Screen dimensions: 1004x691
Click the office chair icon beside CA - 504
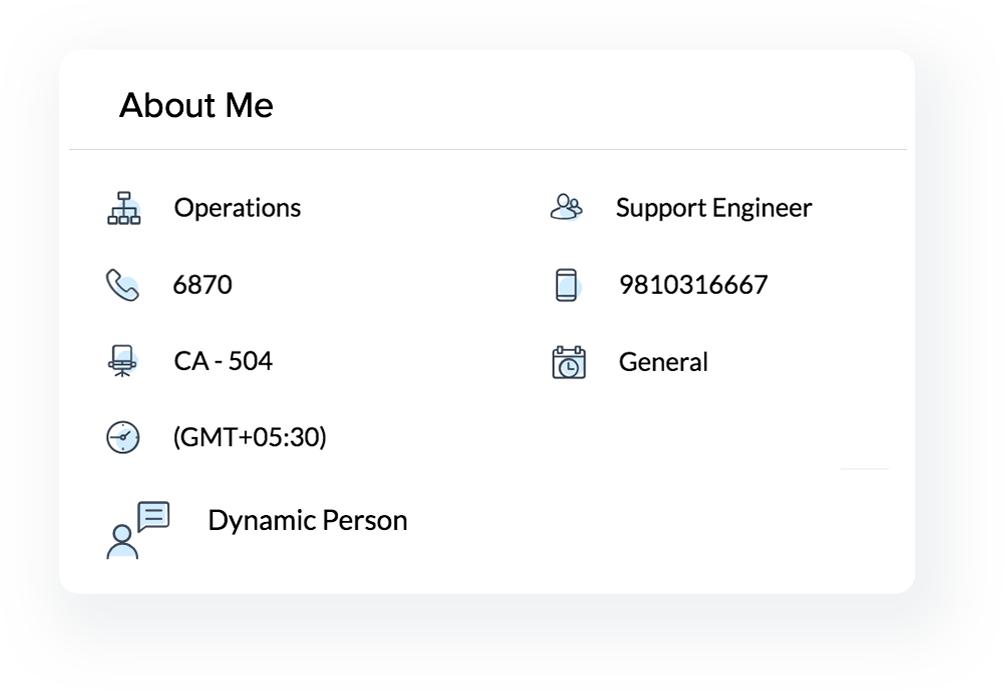pos(123,361)
